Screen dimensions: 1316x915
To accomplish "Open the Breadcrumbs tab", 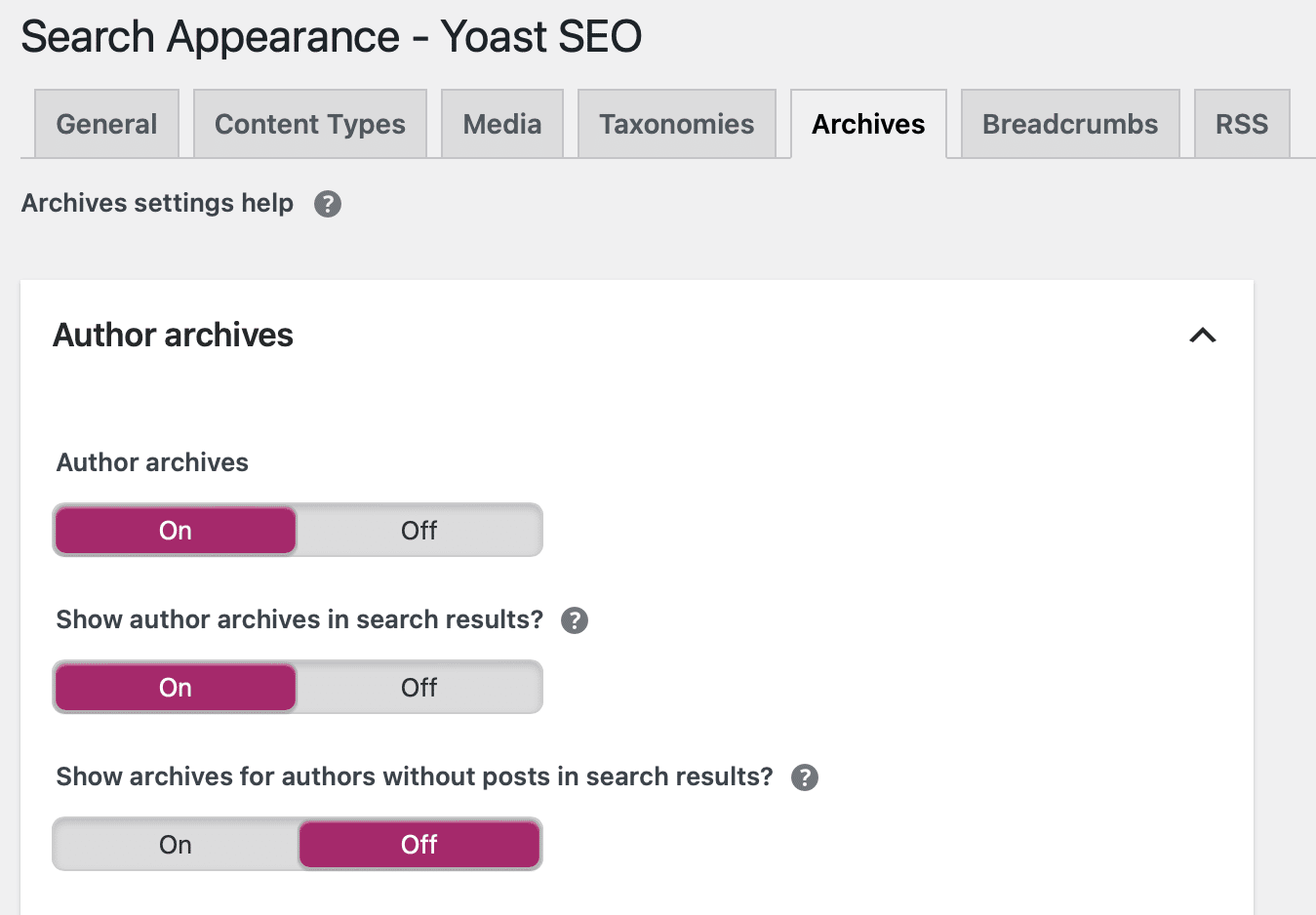I will click(1069, 124).
